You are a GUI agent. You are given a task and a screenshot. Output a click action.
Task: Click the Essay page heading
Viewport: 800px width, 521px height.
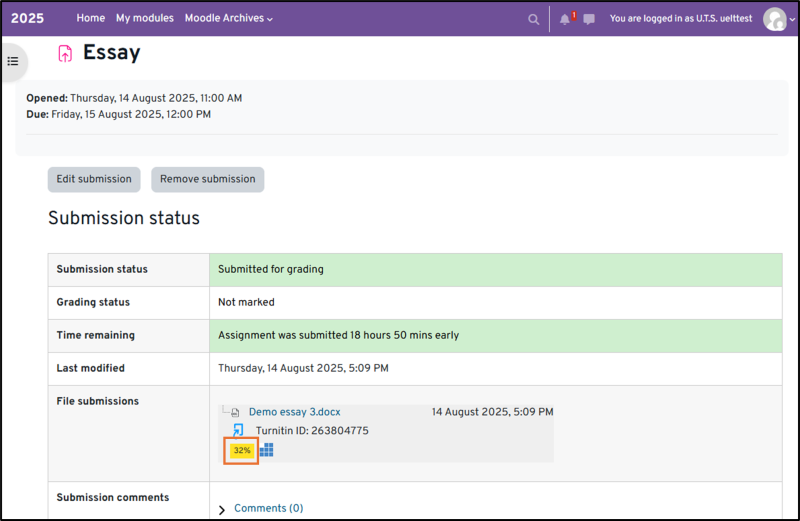point(111,53)
